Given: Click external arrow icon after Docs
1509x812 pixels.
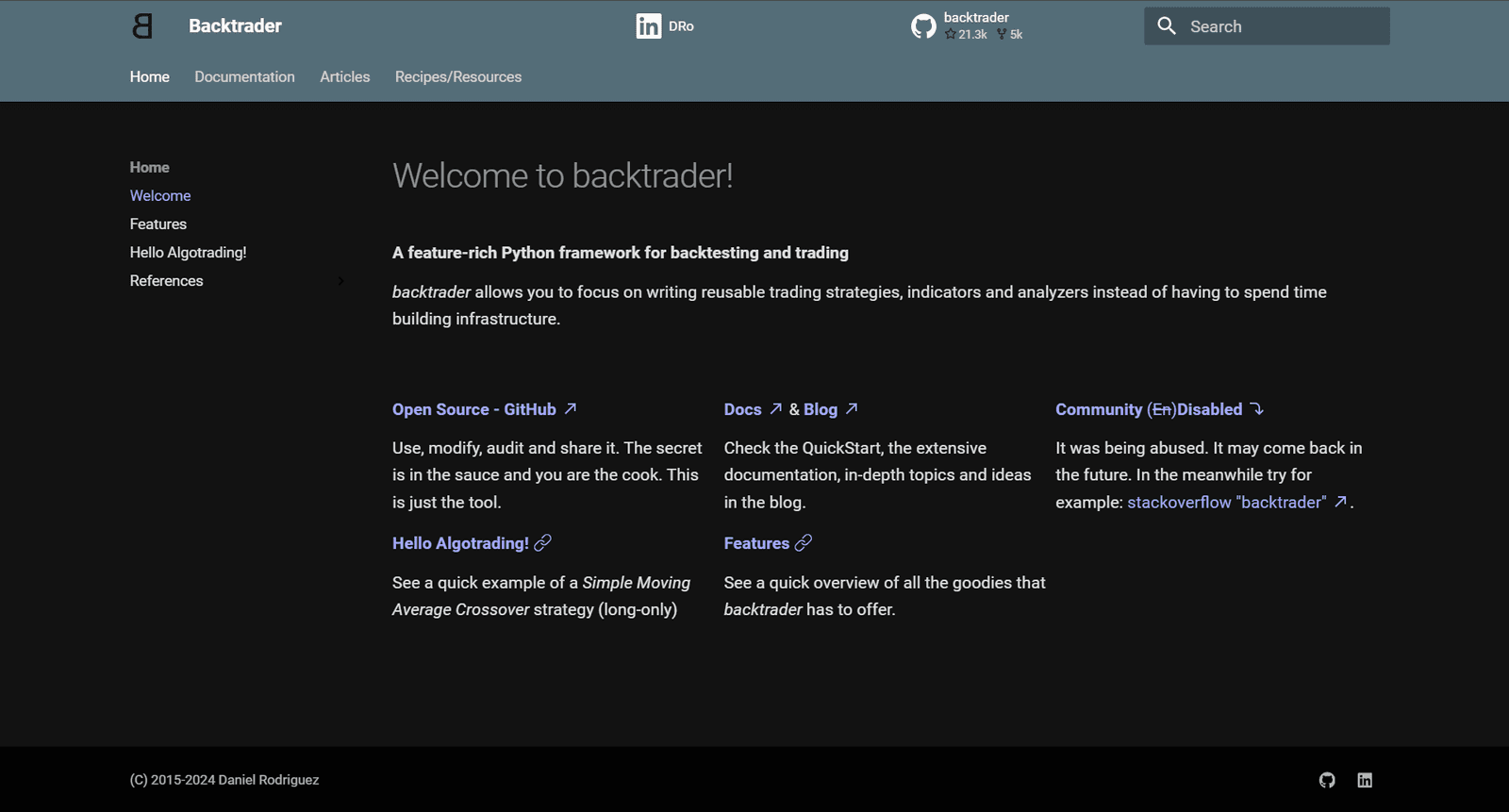Looking at the screenshot, I should point(775,408).
